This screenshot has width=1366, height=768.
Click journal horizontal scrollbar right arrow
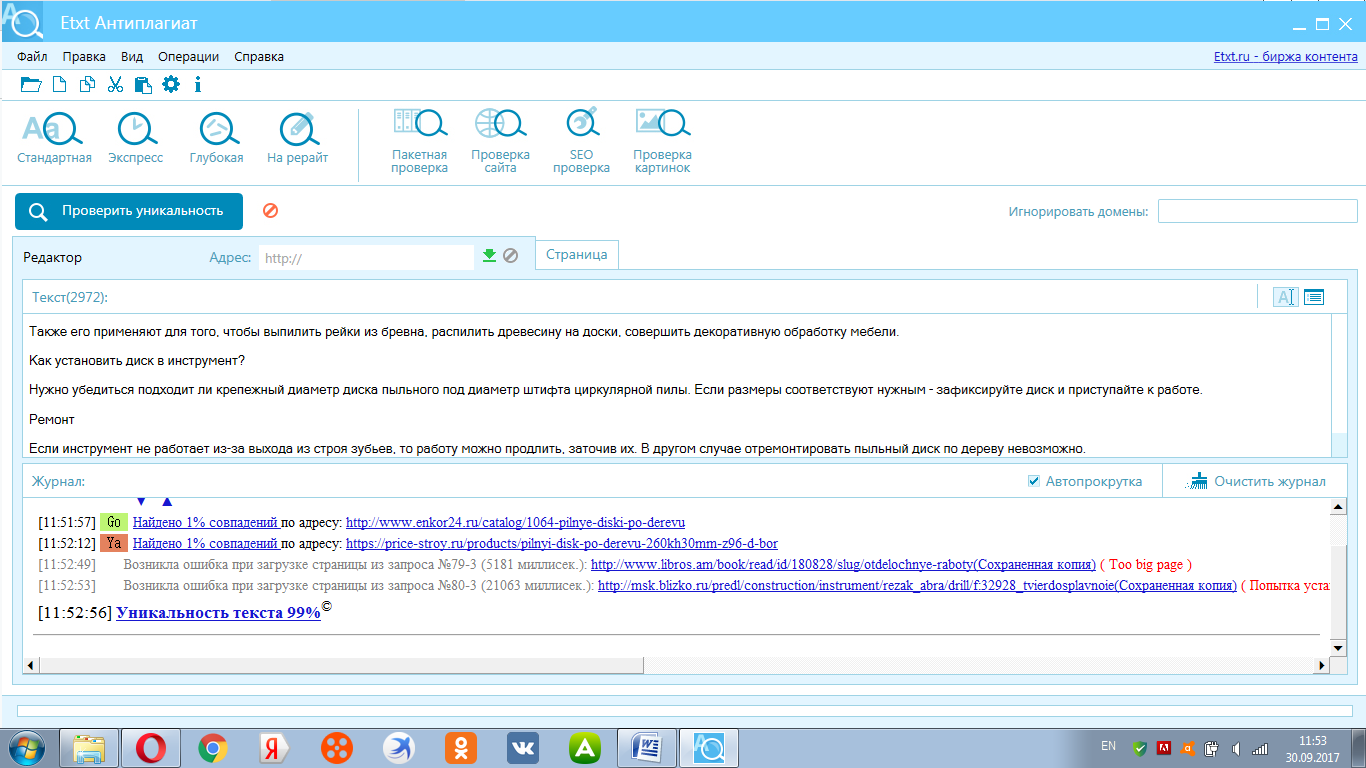pos(1324,665)
